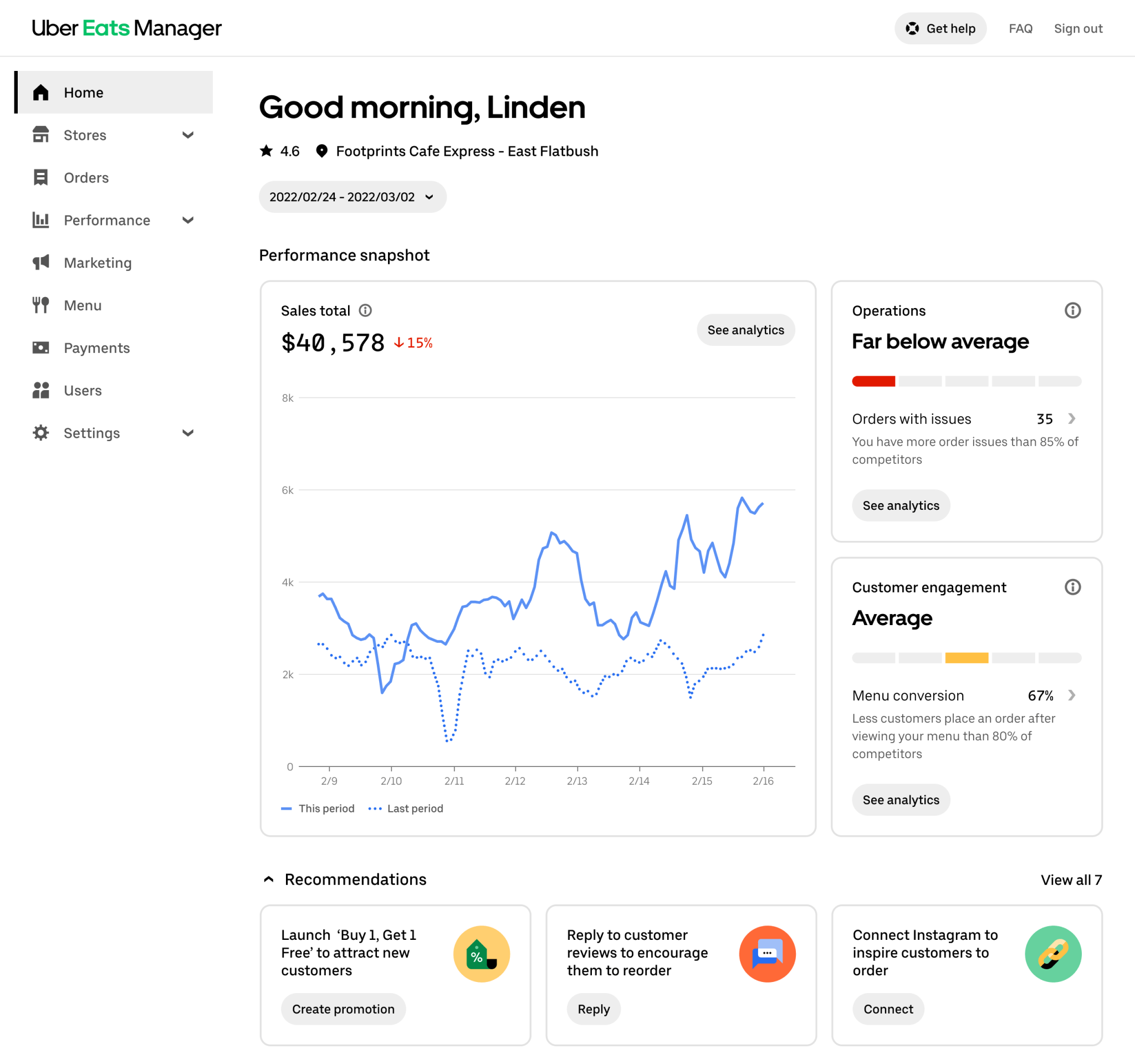Click the Performance snapshot heading

click(344, 255)
